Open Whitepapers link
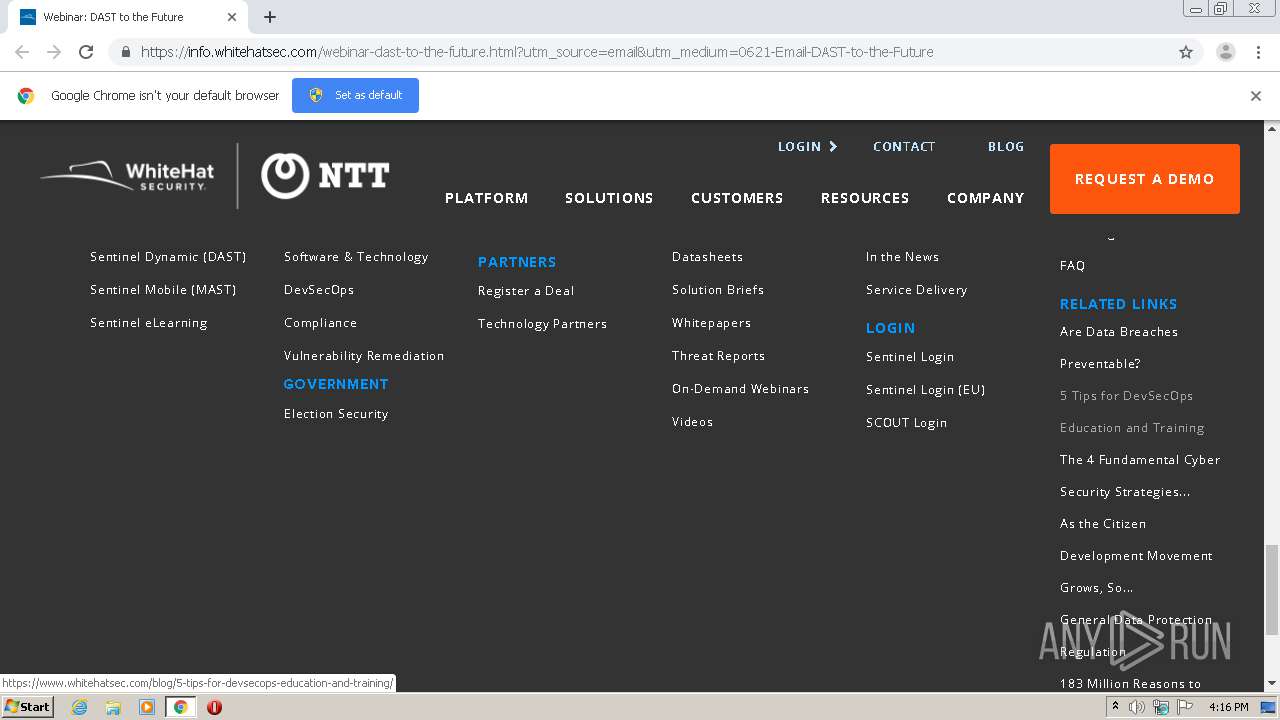The width and height of the screenshot is (1280, 720). 711,323
